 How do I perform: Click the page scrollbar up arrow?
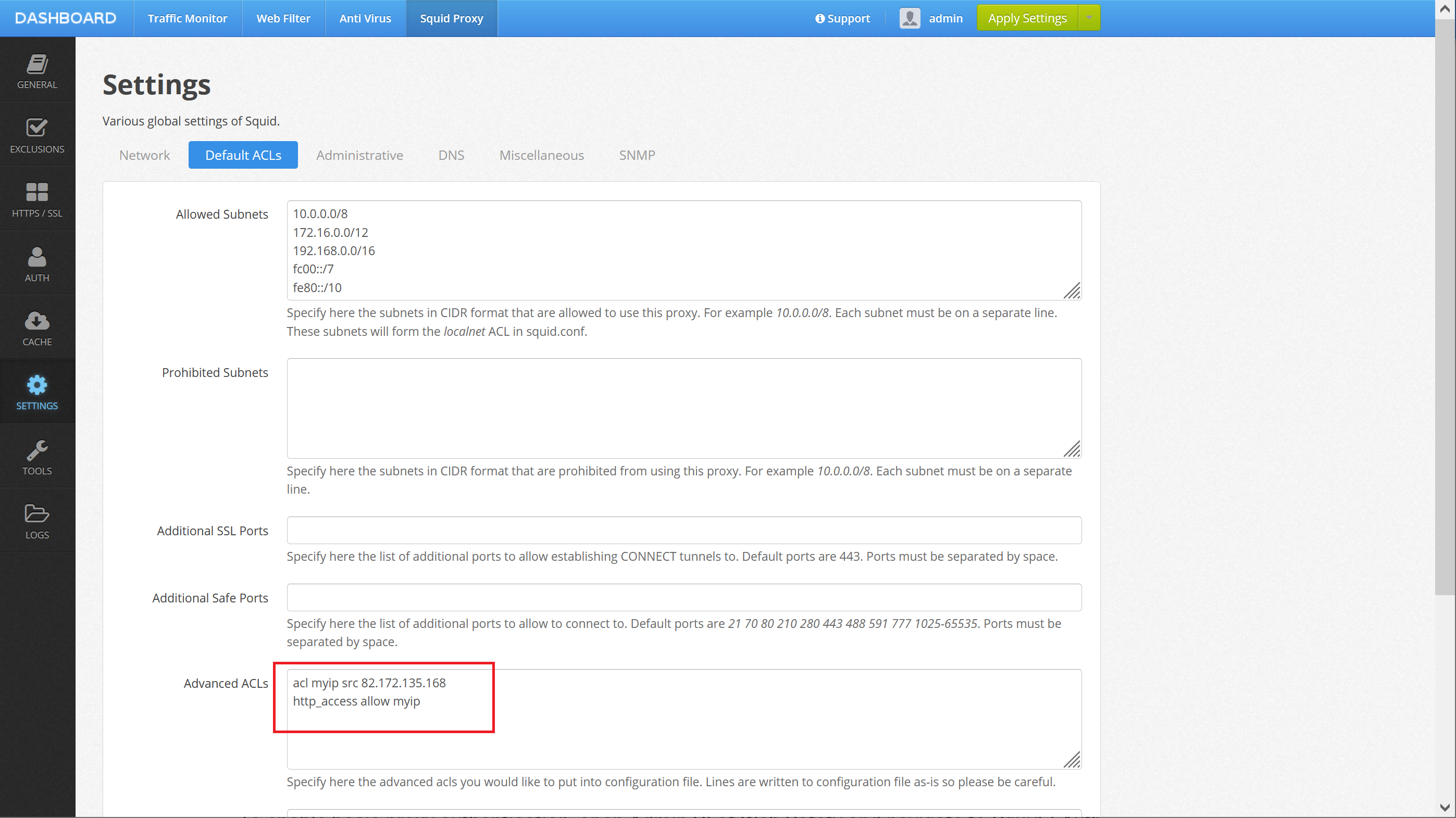click(1445, 9)
